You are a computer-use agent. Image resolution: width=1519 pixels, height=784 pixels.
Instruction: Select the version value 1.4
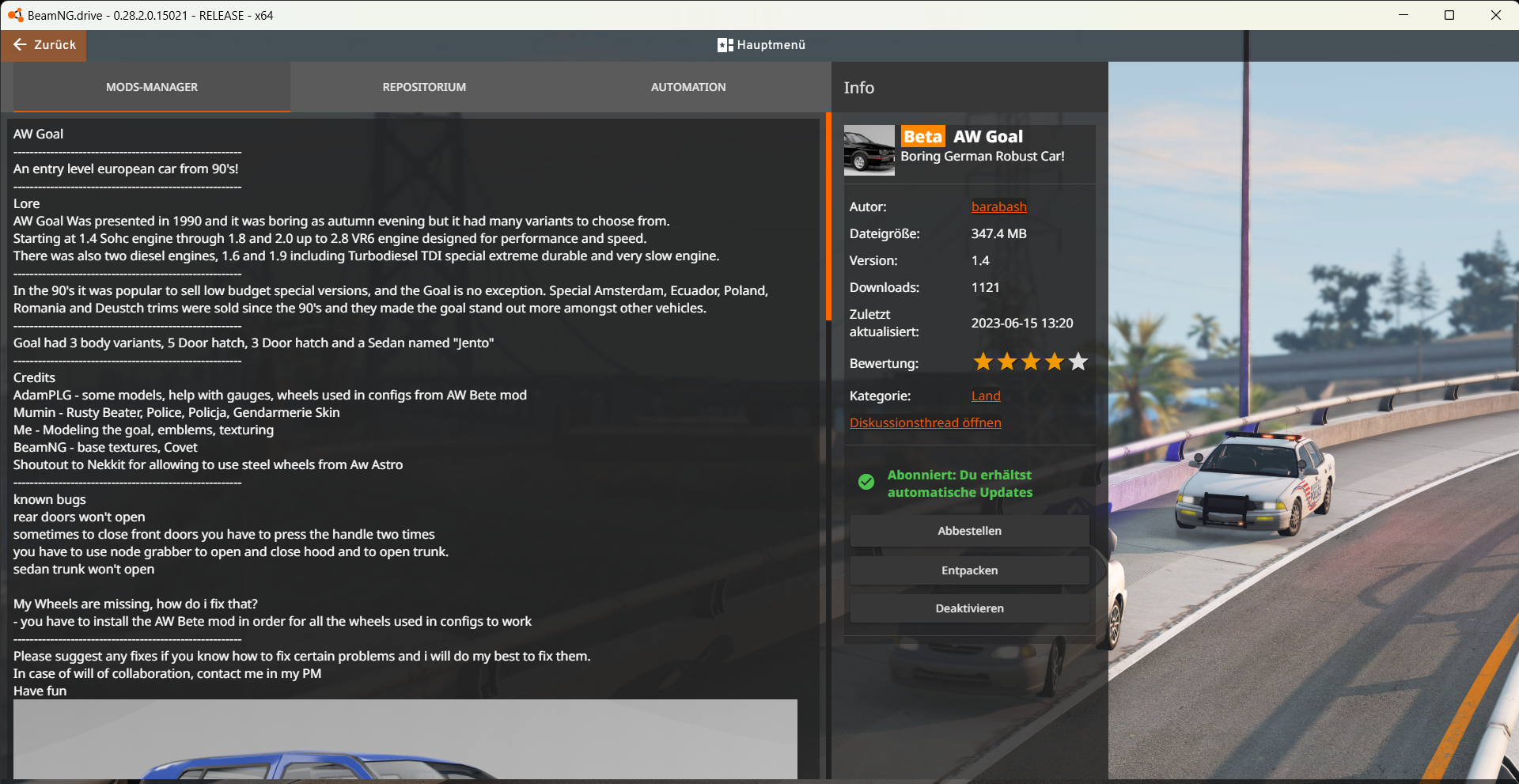[x=980, y=260]
